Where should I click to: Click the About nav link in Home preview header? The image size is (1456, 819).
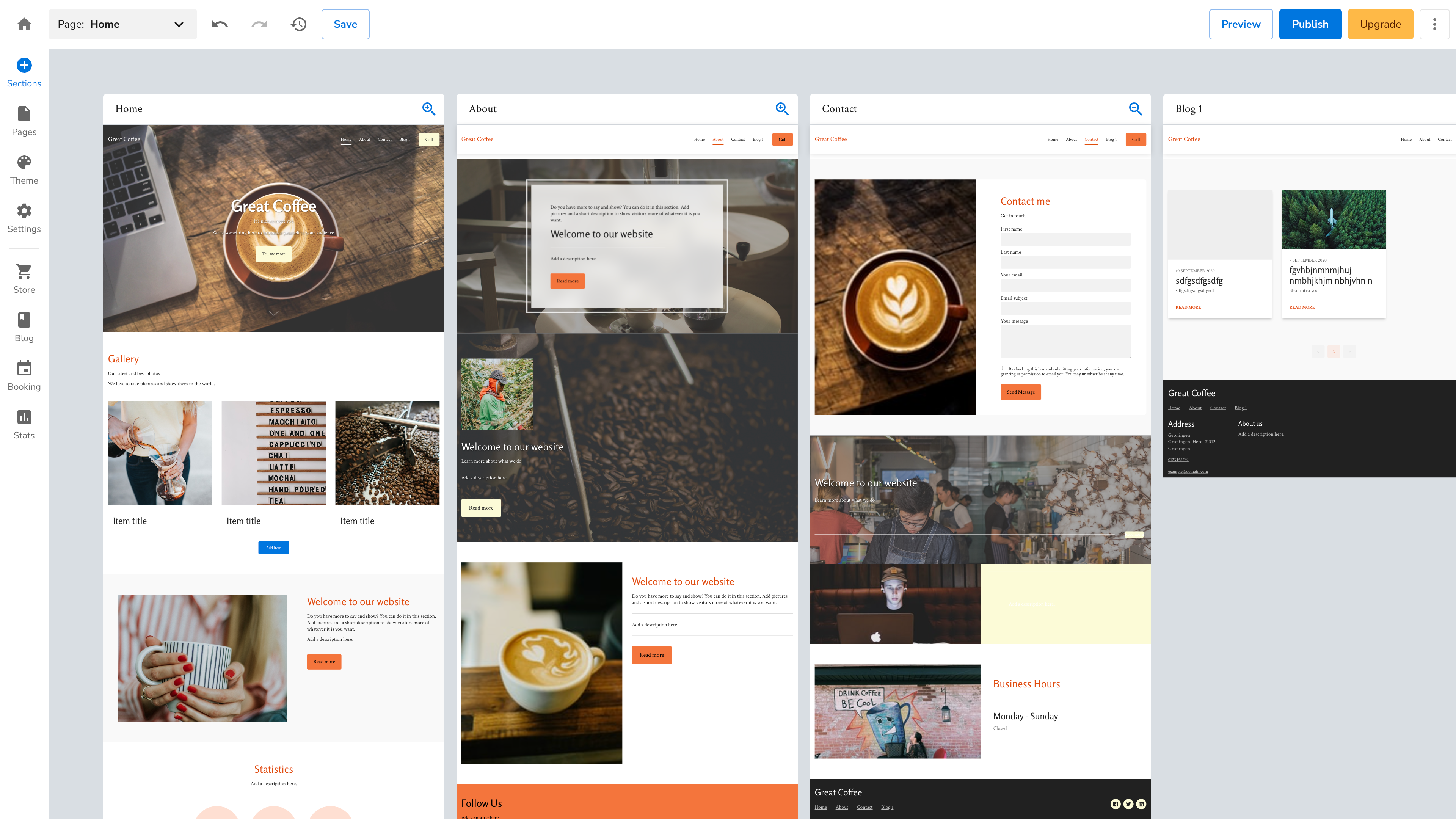[364, 139]
